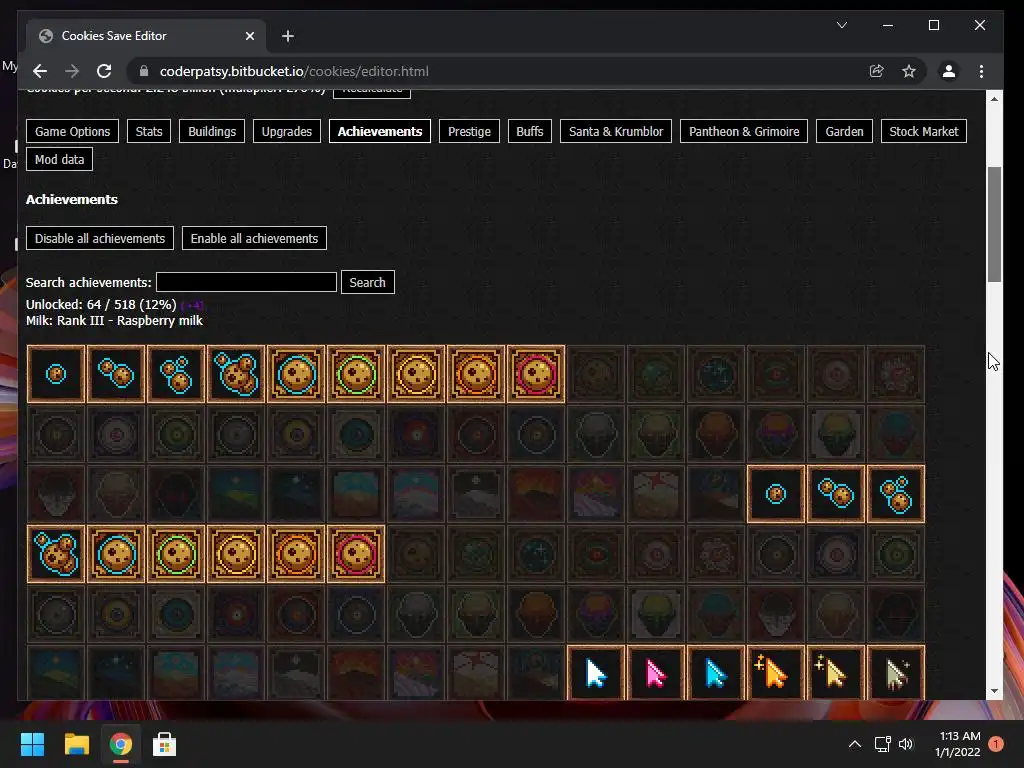Reload the page with the refresh icon
This screenshot has width=1024, height=768.
pos(104,71)
